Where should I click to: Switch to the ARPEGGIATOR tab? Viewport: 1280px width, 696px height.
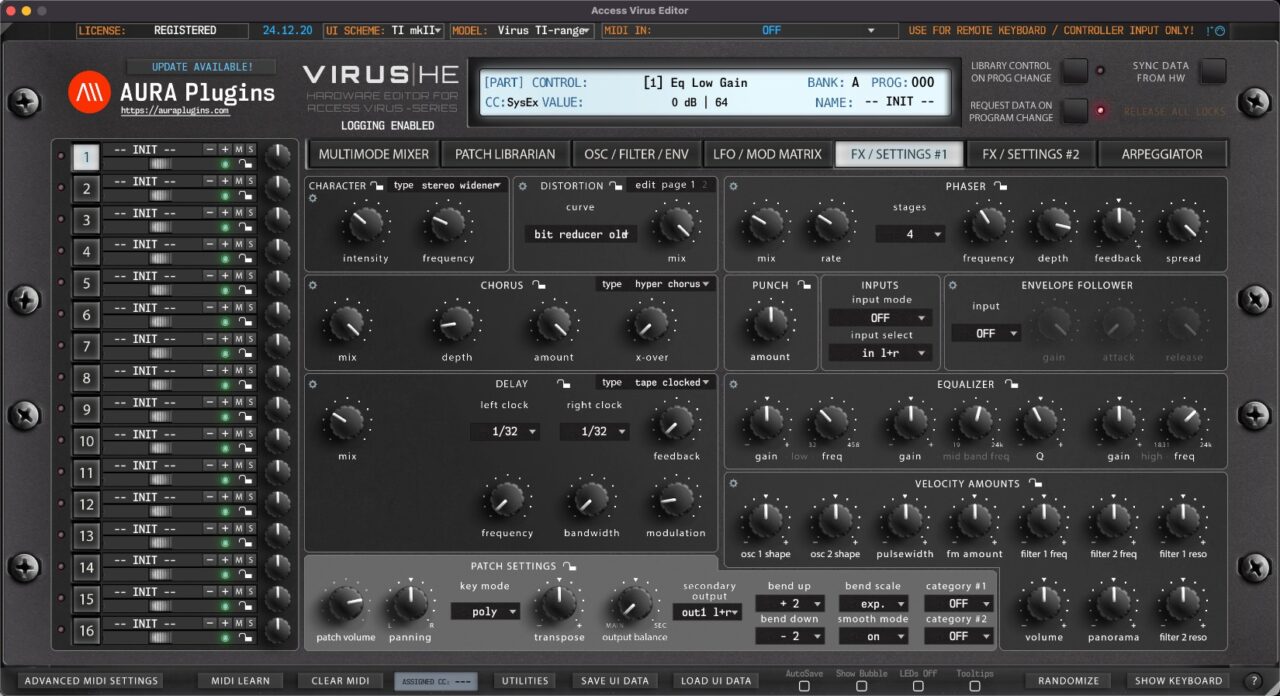tap(1163, 153)
